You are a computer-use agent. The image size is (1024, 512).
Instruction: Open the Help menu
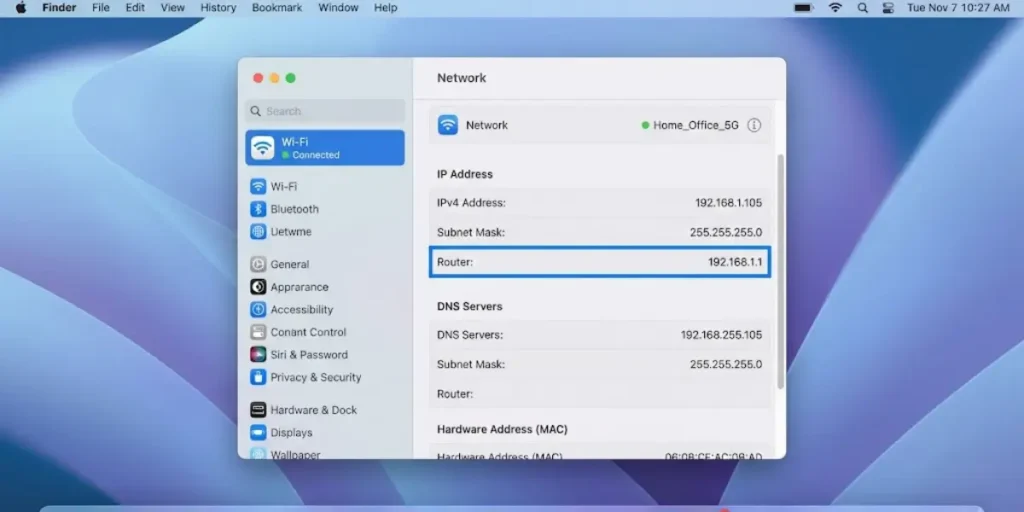click(385, 8)
